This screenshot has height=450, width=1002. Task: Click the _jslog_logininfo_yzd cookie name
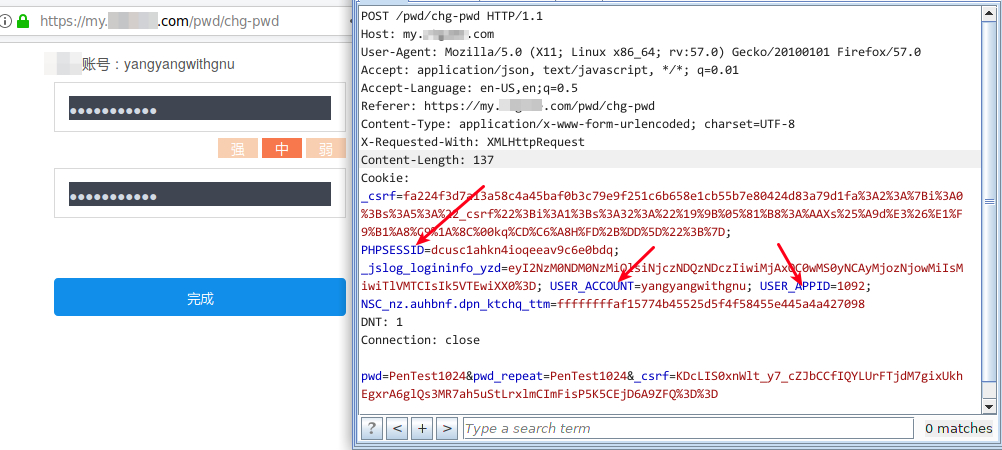431,268
